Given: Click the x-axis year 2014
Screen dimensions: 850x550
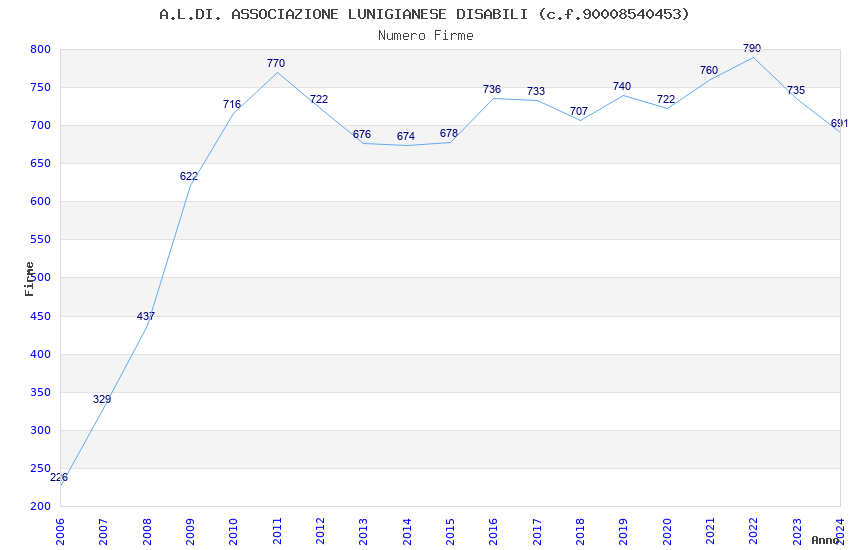Looking at the screenshot, I should 407,531.
